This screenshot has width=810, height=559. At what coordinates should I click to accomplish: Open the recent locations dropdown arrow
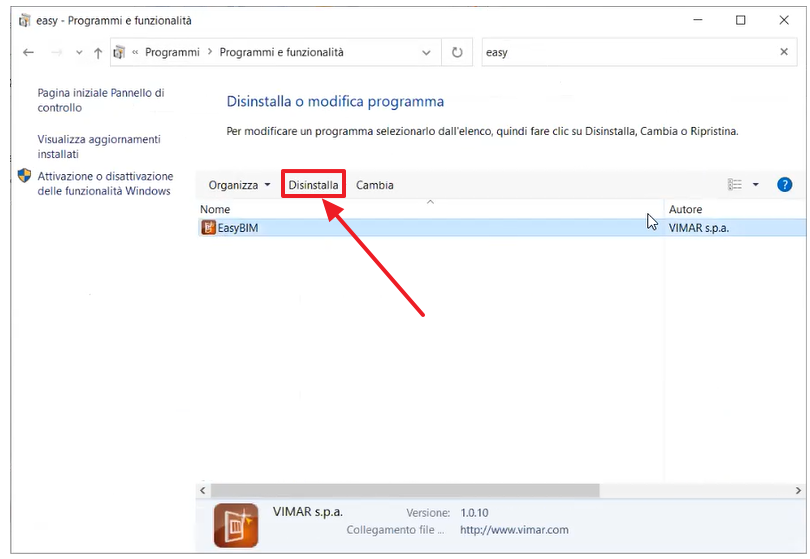(79, 52)
